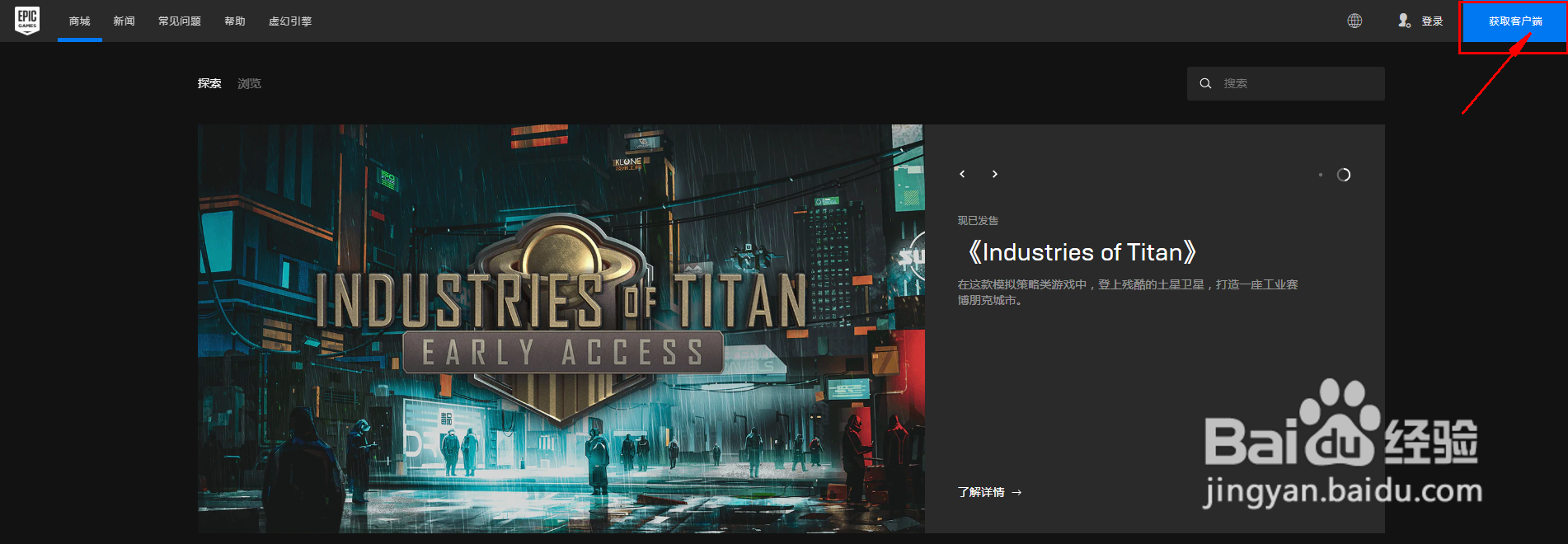
Task: Click the active circular carousel progress indicator
Action: point(1344,175)
